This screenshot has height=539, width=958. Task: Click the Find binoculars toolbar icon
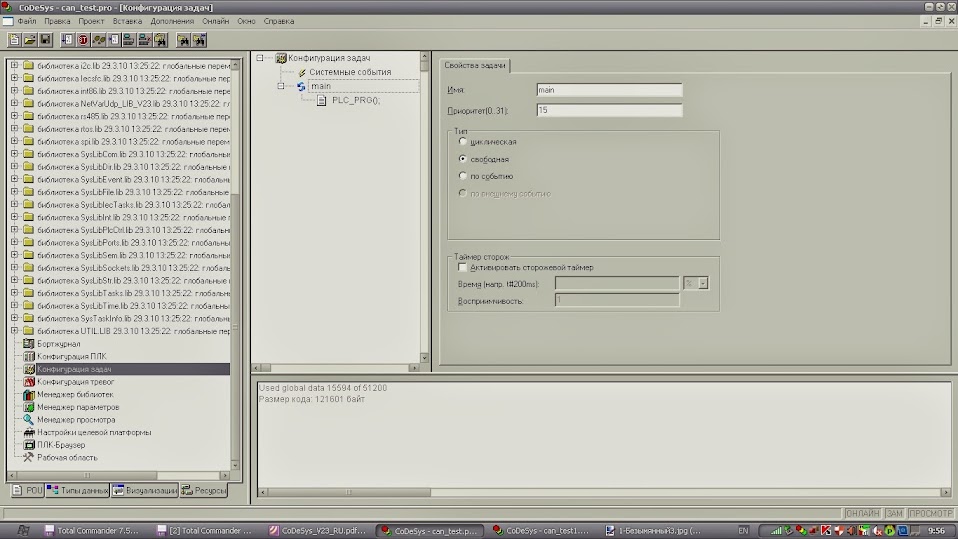pos(183,40)
